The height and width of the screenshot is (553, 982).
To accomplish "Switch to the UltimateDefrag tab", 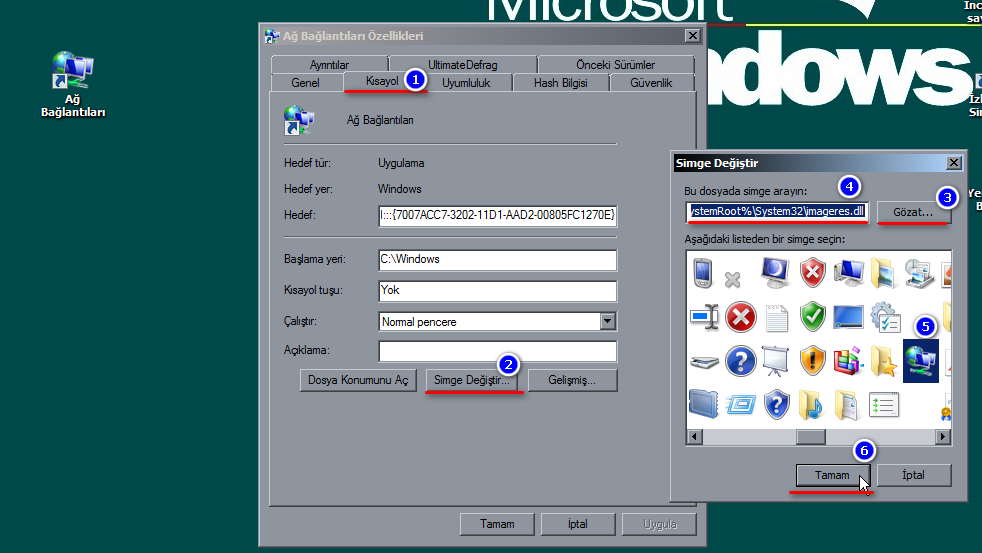I will (463, 65).
